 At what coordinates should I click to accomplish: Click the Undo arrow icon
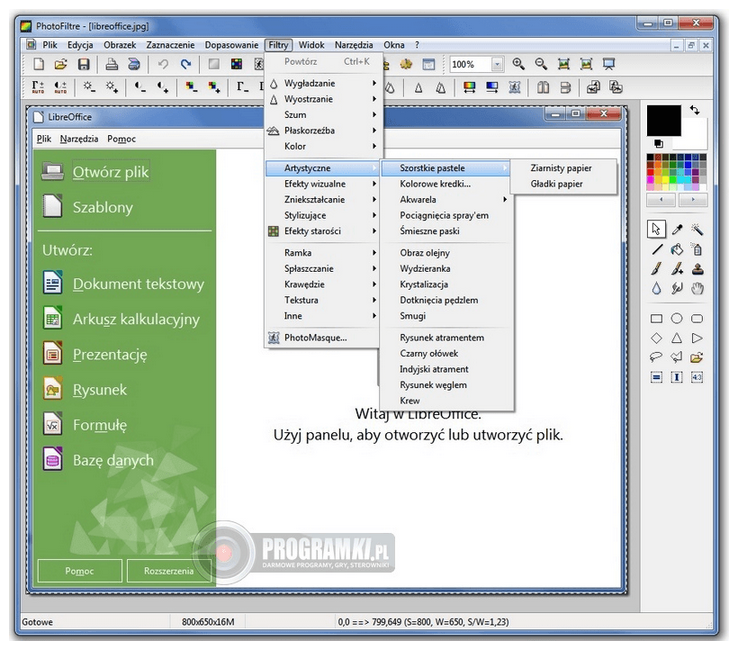coord(163,64)
